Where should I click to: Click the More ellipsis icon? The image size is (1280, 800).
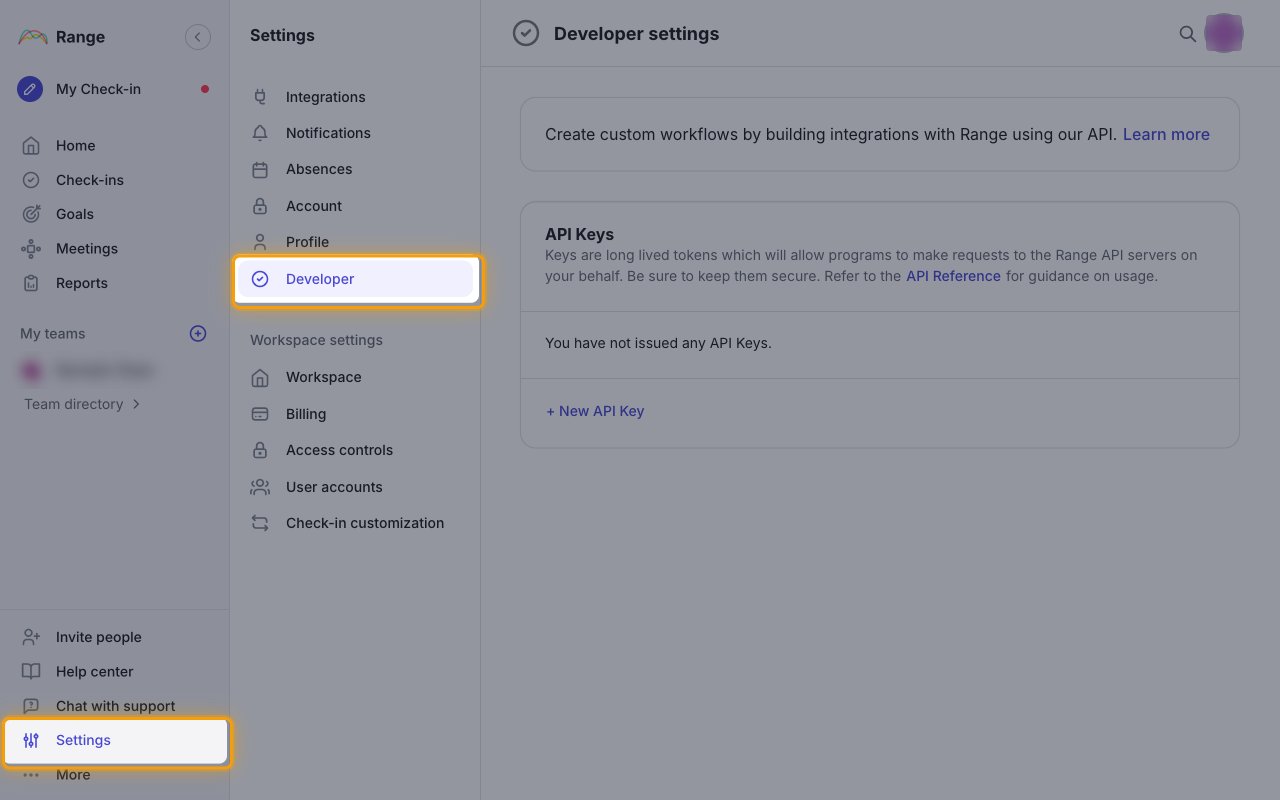point(31,775)
